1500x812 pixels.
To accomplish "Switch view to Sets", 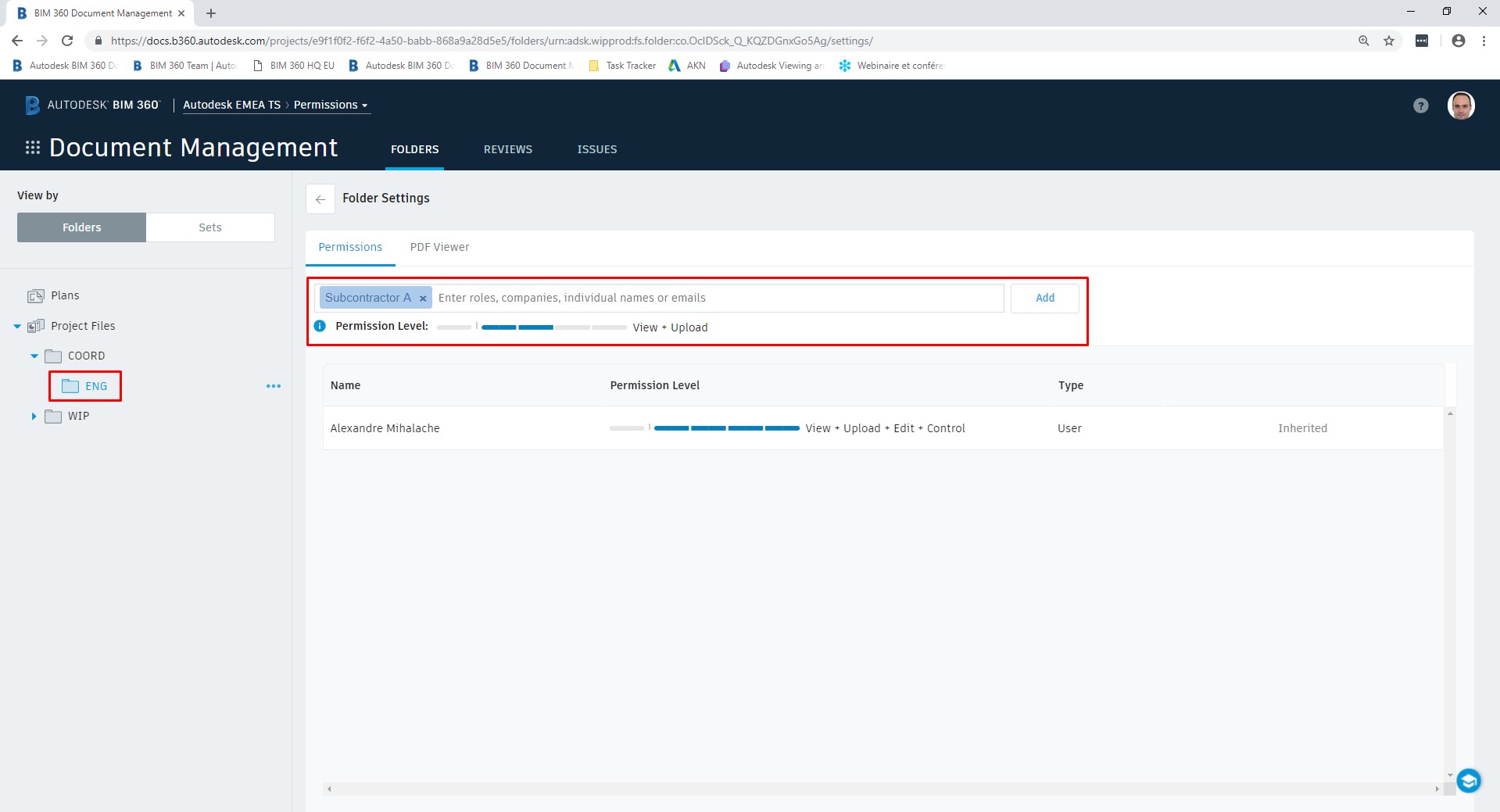I will (209, 227).
